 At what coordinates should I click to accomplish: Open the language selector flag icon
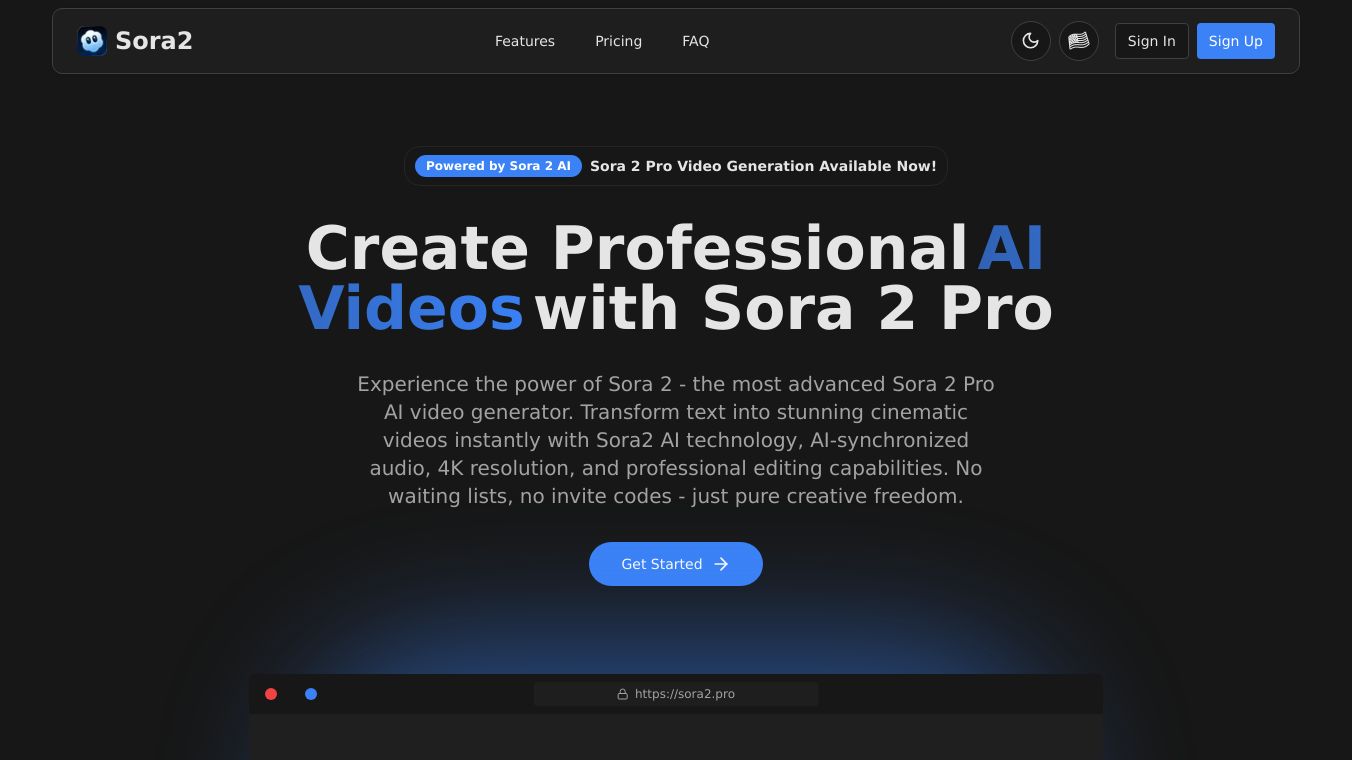pos(1079,41)
